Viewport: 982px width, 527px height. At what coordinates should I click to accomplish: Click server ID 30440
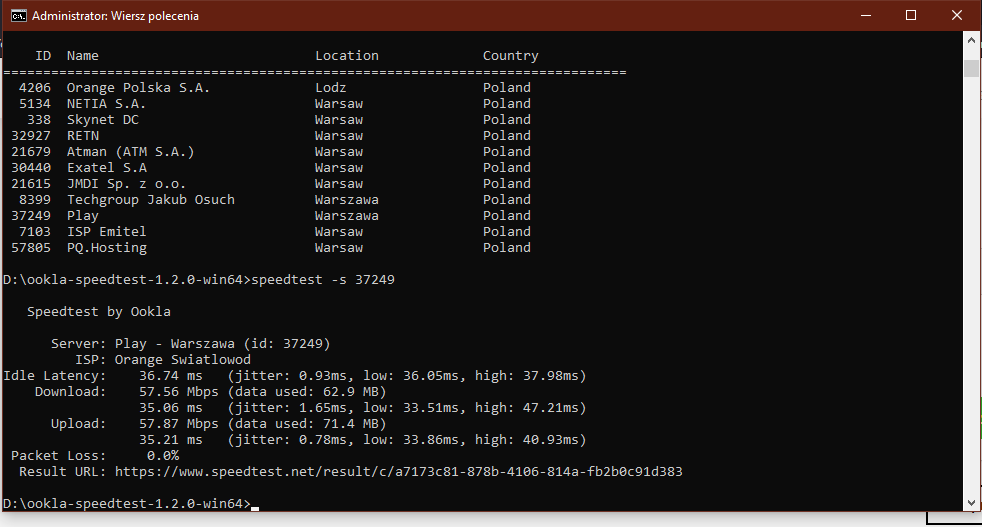pos(31,167)
